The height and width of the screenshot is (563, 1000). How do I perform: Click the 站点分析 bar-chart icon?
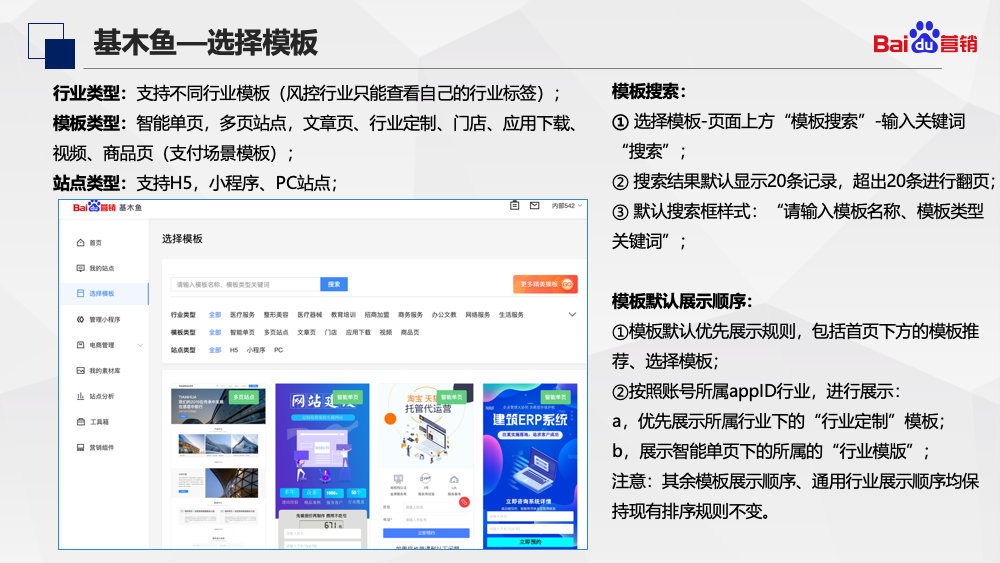click(x=80, y=396)
